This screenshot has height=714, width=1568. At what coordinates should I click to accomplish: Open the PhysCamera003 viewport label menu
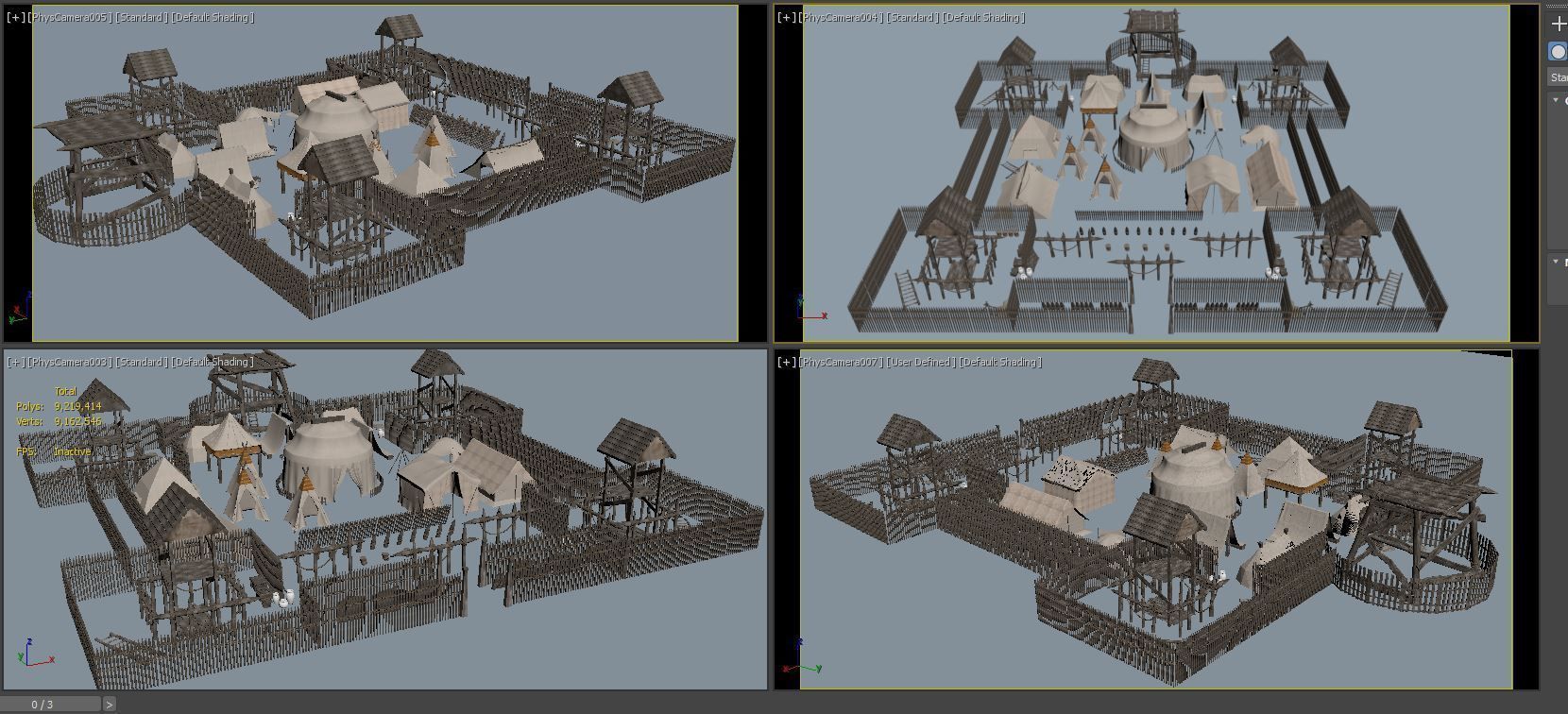[69, 362]
